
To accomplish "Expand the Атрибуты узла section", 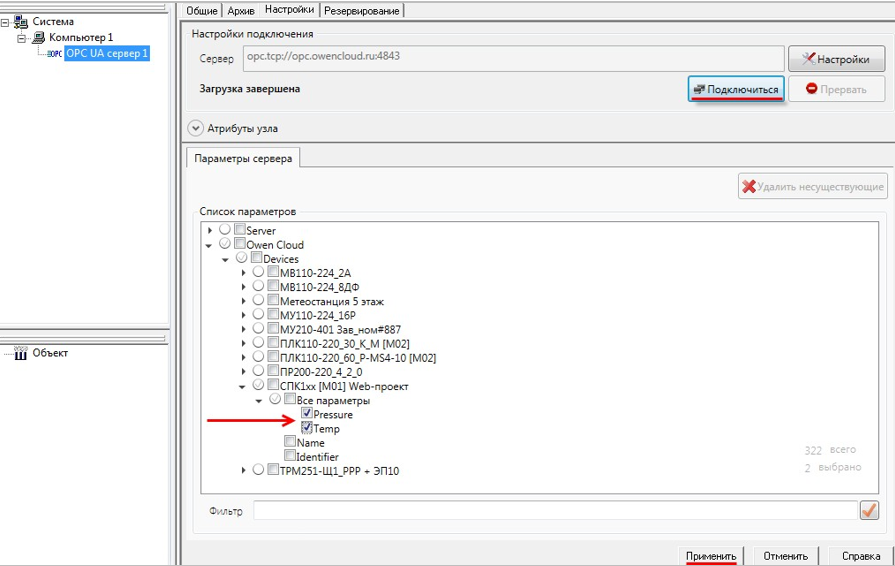I will pos(195,128).
